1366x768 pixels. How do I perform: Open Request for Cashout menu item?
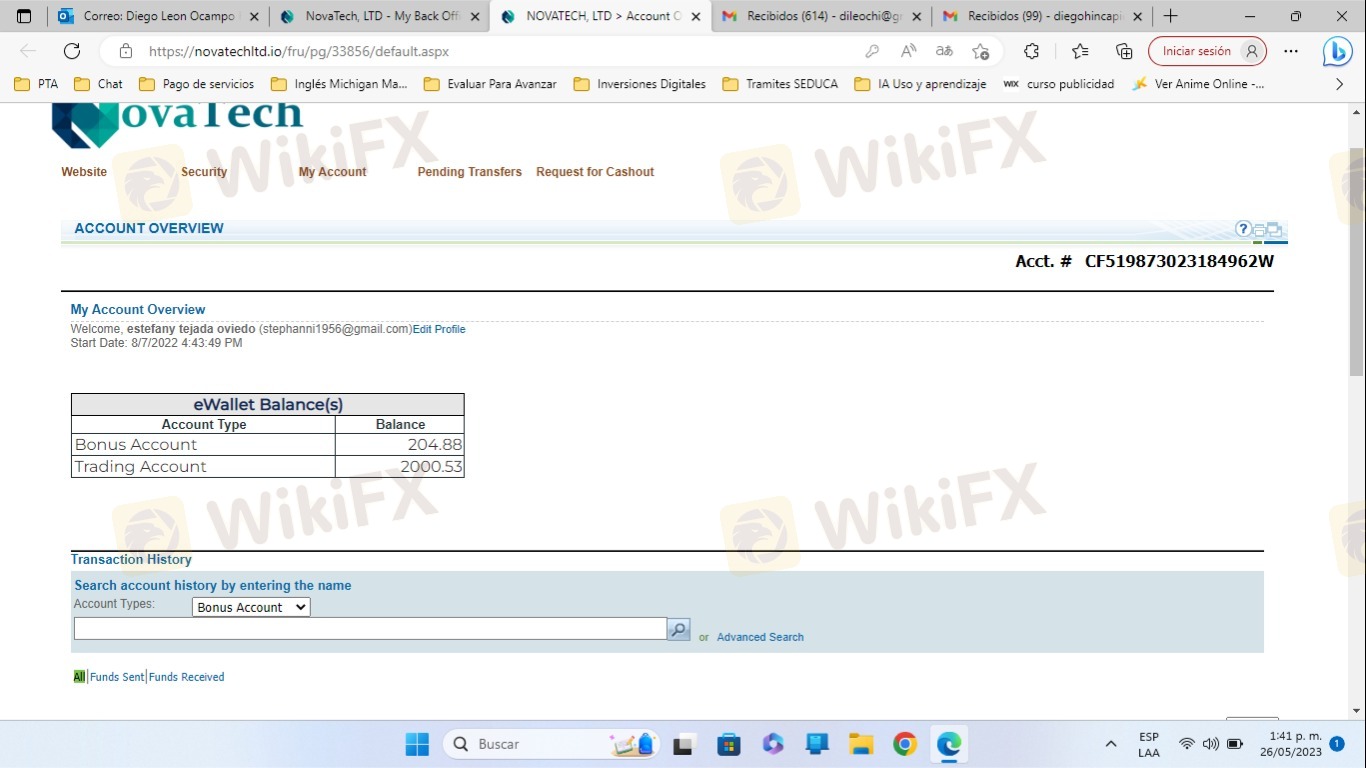point(595,172)
